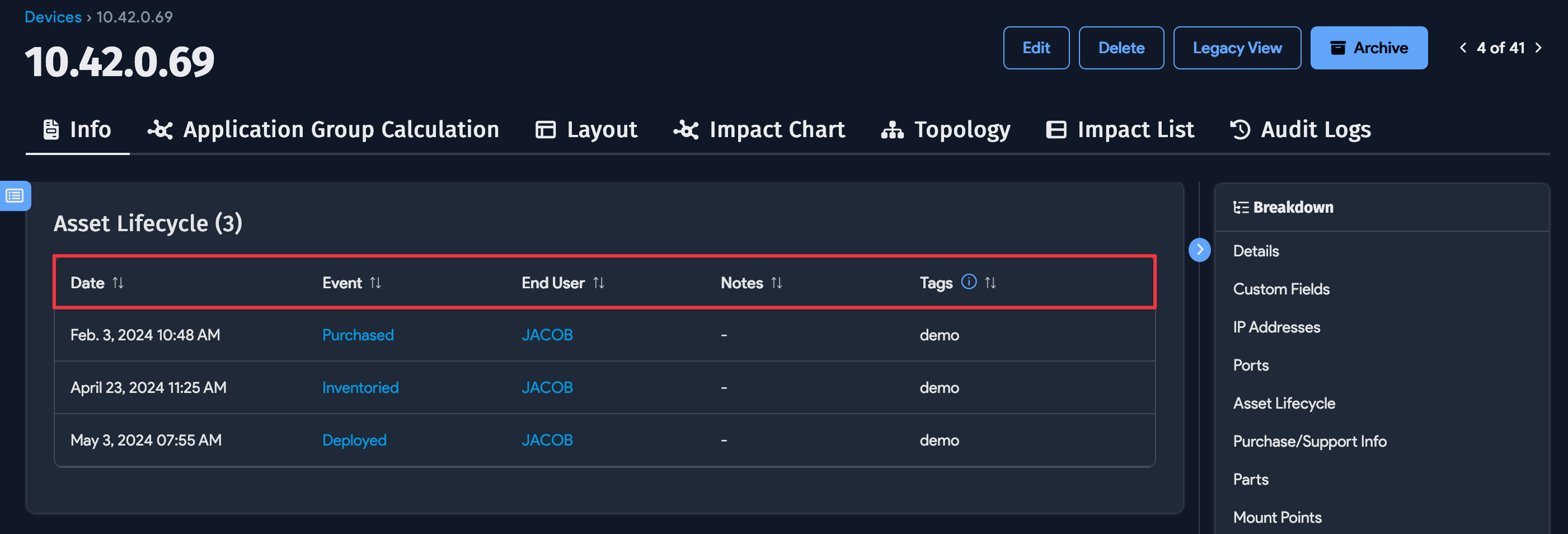Toggle sorting on the End User column
This screenshot has height=534, width=1568.
point(599,283)
